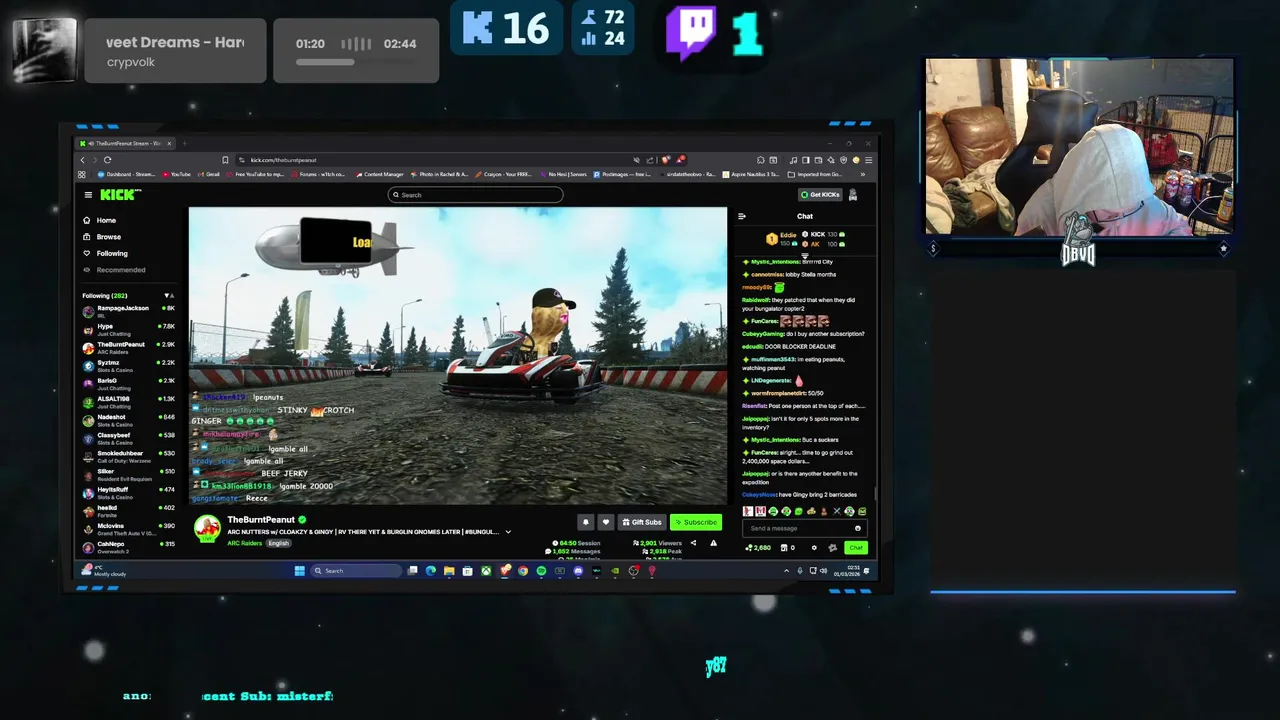Open the Kick hamburger sidebar menu
Viewport: 1280px width, 720px height.
88,195
